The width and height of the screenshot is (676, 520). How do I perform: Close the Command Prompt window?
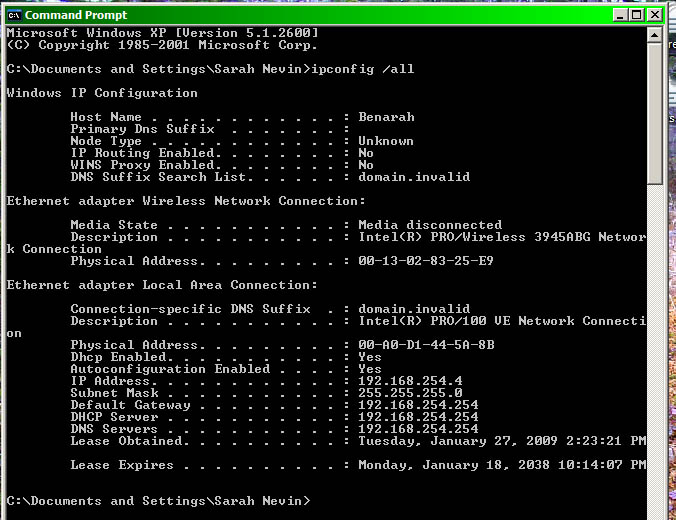click(653, 14)
